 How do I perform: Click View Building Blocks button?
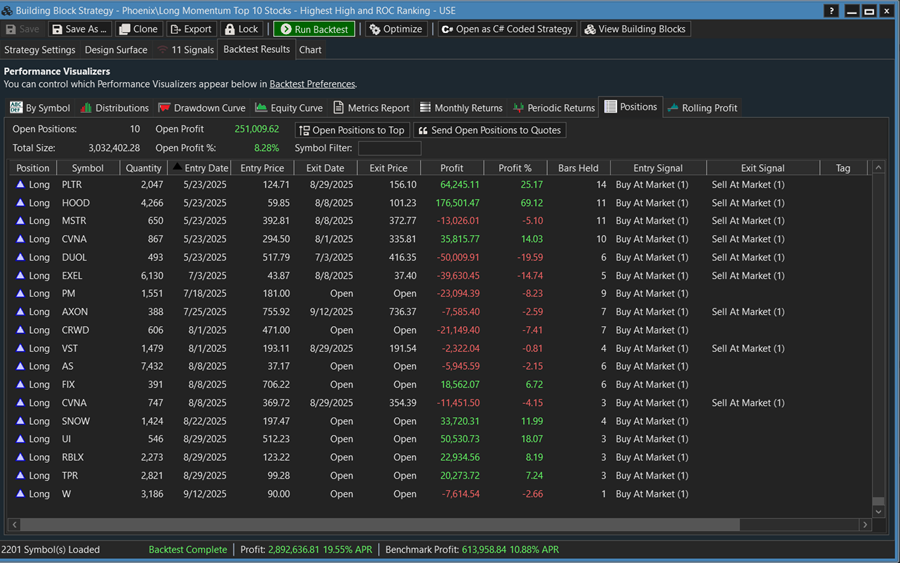(x=635, y=29)
